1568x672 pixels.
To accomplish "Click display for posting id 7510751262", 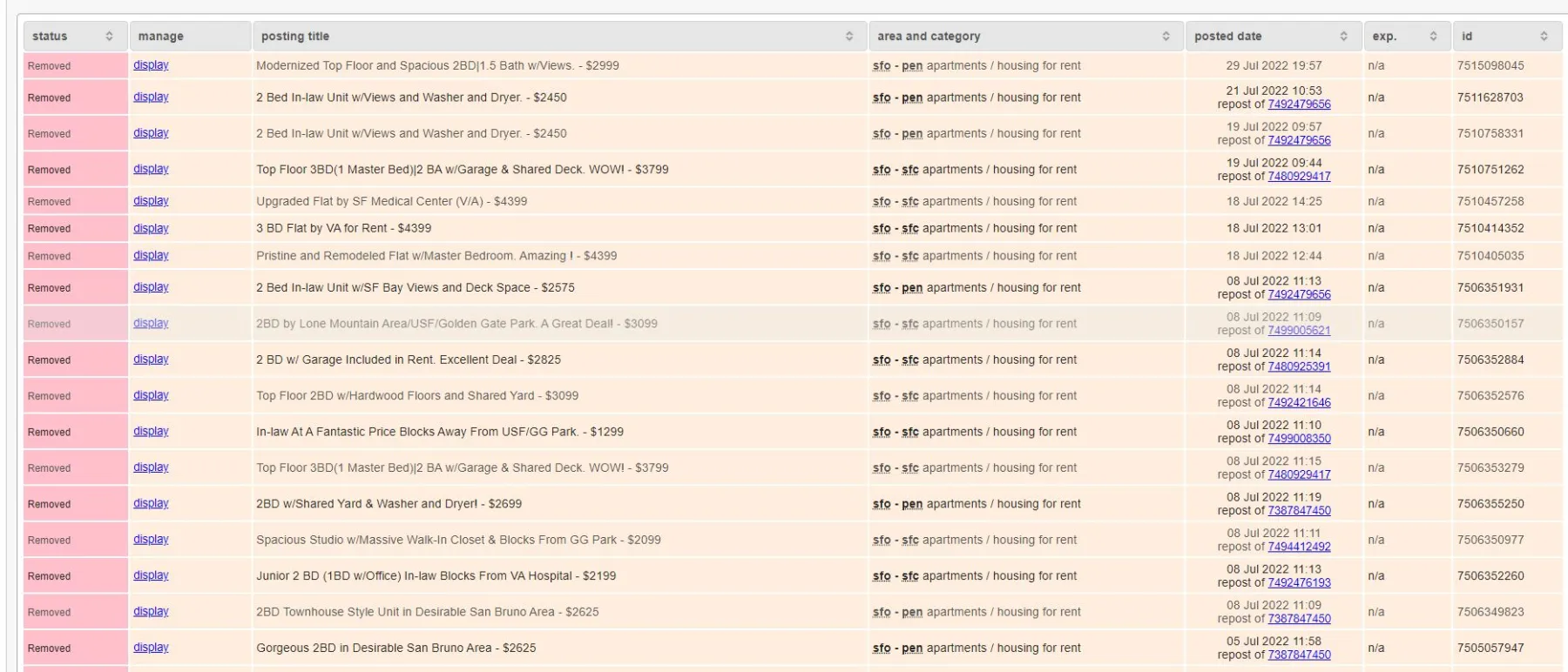I will pos(151,169).
